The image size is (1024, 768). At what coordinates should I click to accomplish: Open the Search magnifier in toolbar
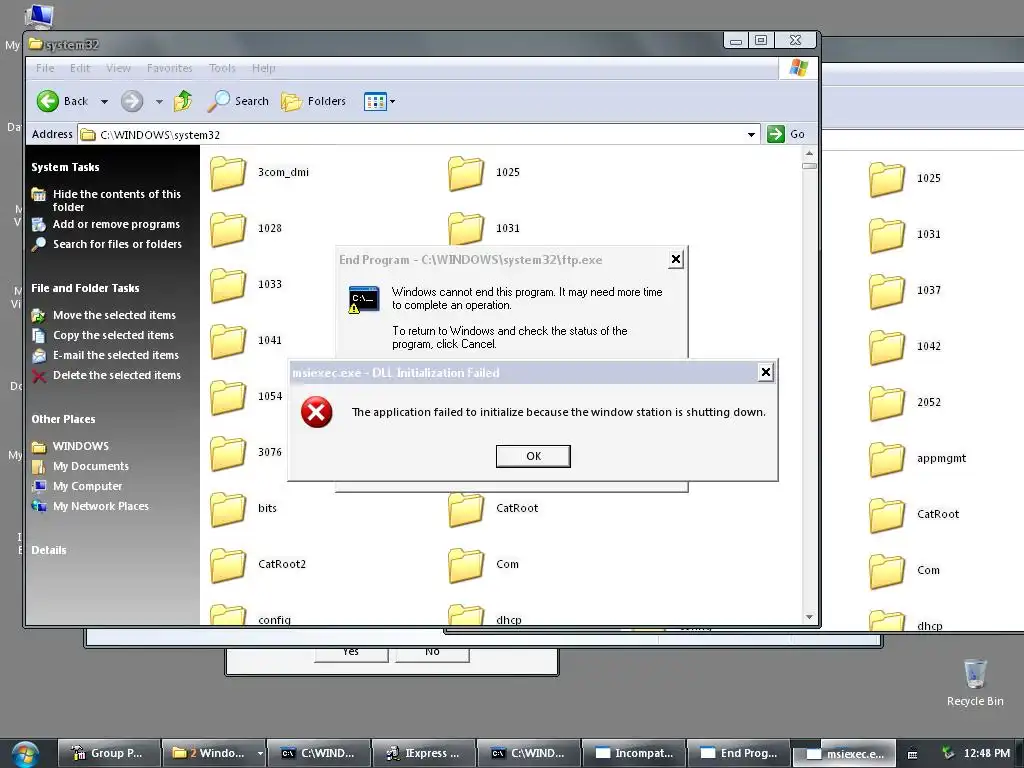[x=218, y=101]
